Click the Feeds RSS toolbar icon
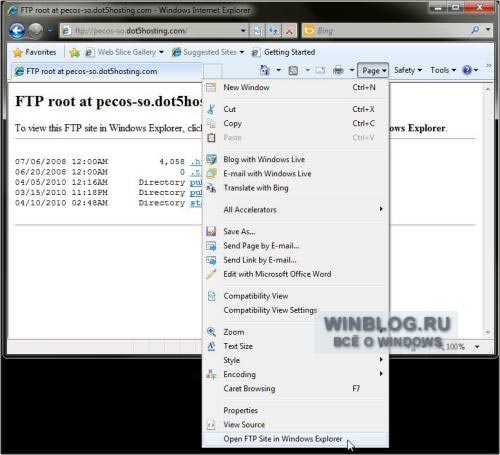The height and width of the screenshot is (455, 500). click(x=293, y=70)
